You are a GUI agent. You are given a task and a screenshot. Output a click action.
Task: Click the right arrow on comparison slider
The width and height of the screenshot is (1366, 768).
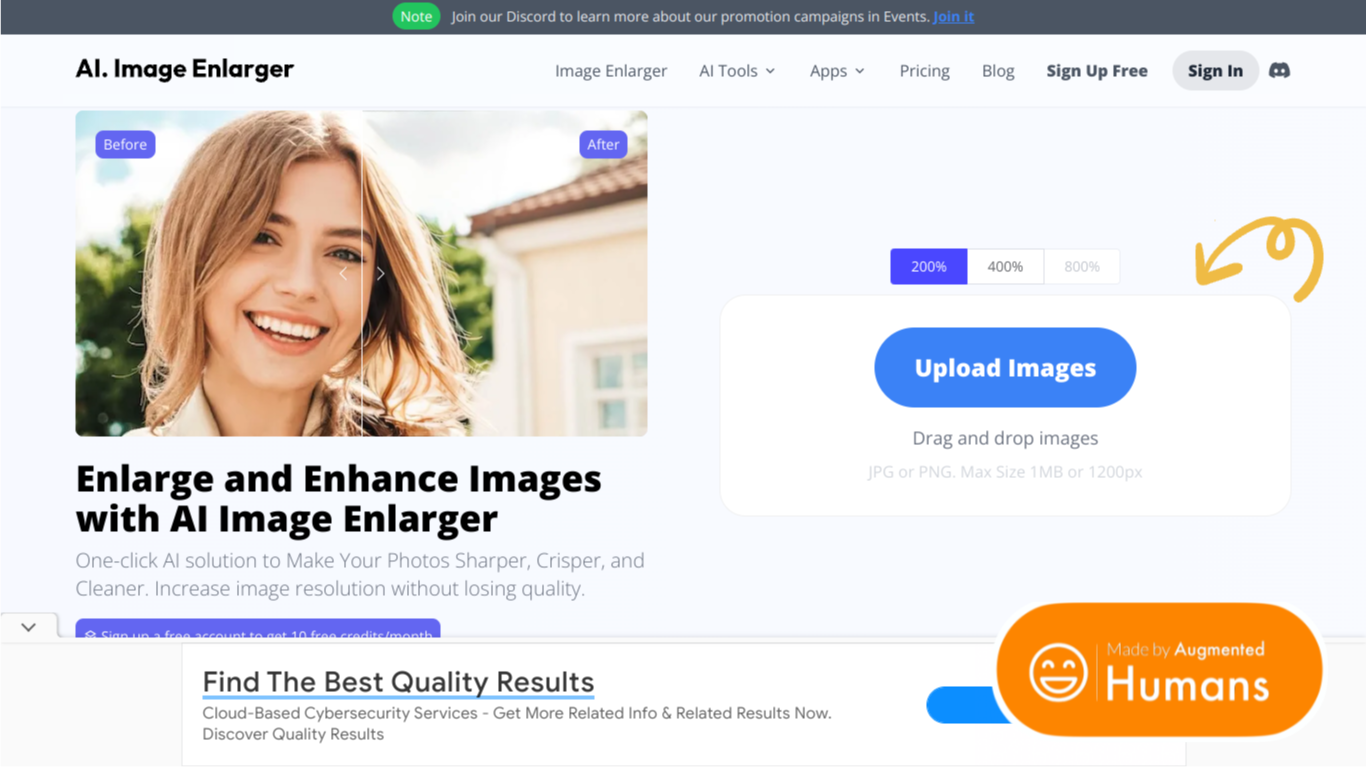click(380, 273)
